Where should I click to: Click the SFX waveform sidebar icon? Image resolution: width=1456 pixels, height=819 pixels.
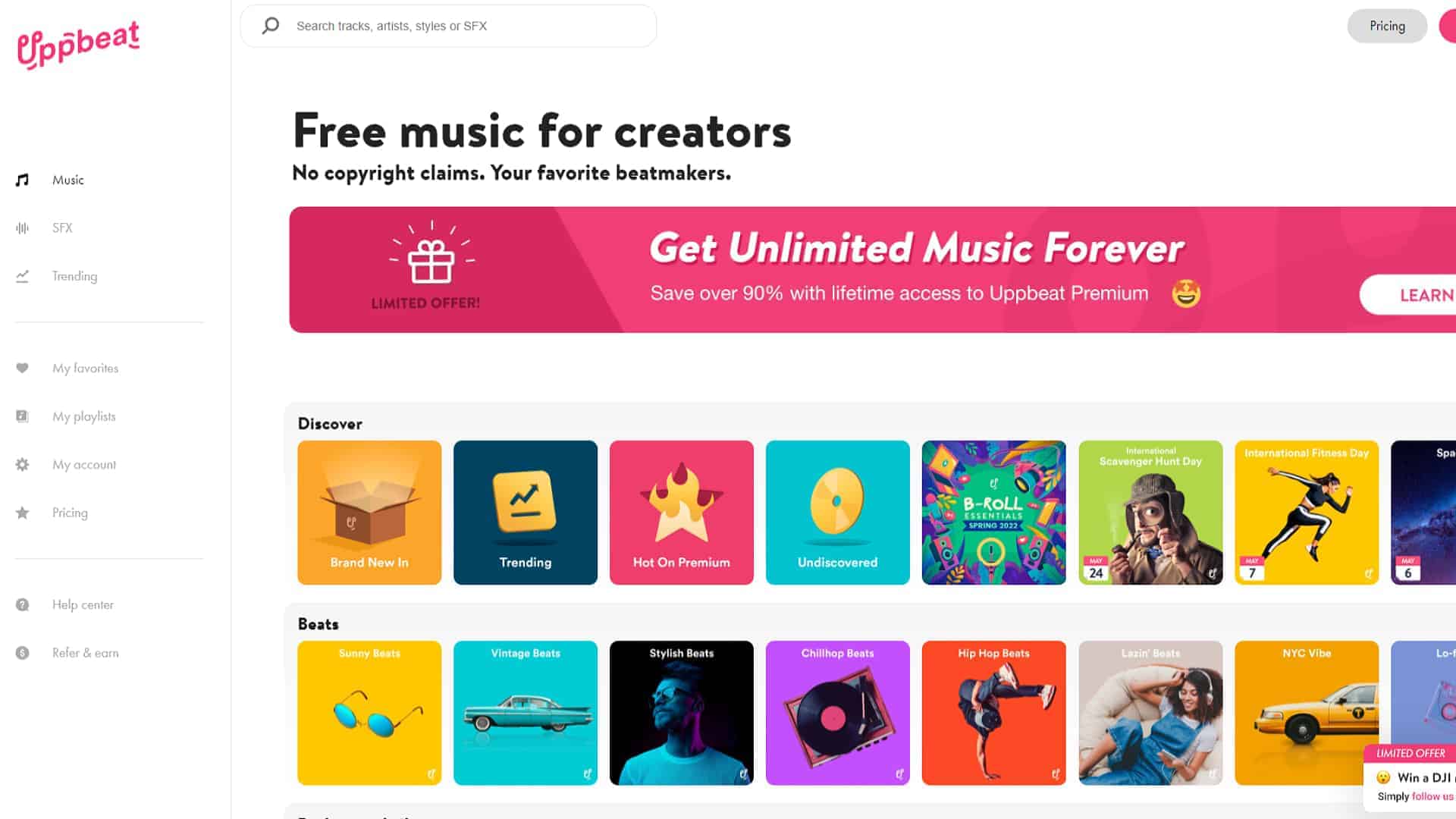click(23, 227)
